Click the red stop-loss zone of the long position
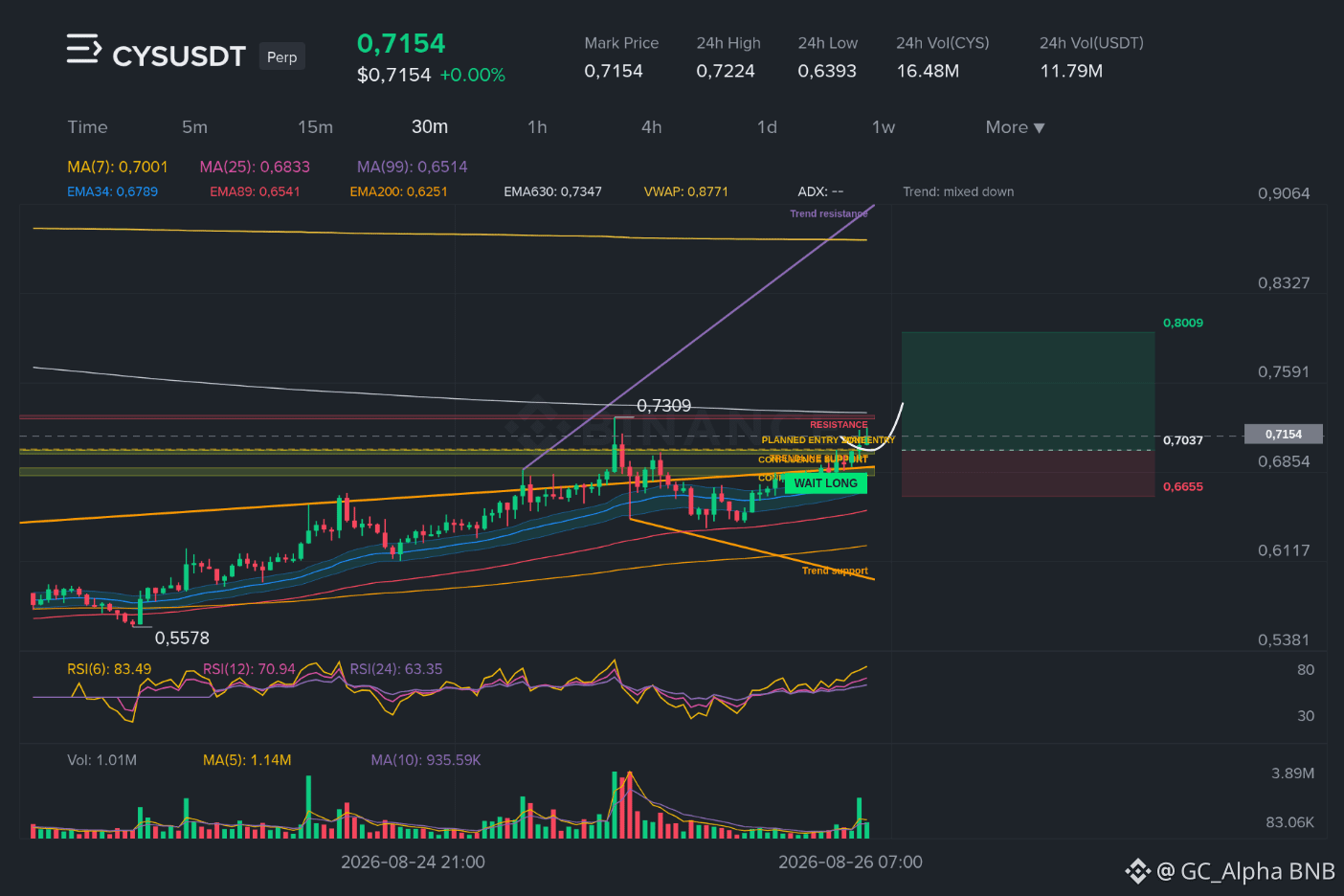Screen dimensions: 1344x896 point(1028,473)
